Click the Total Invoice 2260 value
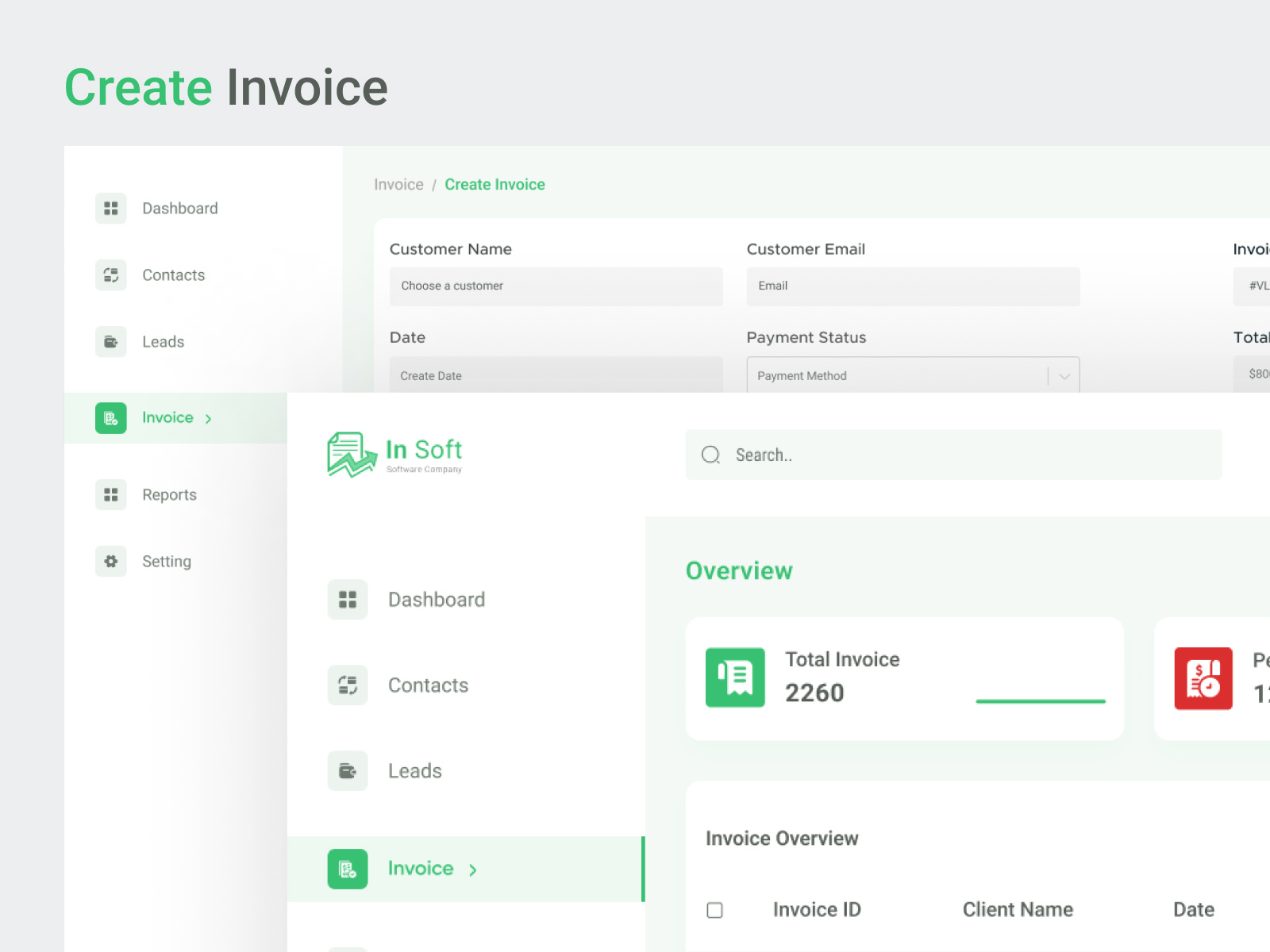This screenshot has width=1270, height=952. pos(814,693)
